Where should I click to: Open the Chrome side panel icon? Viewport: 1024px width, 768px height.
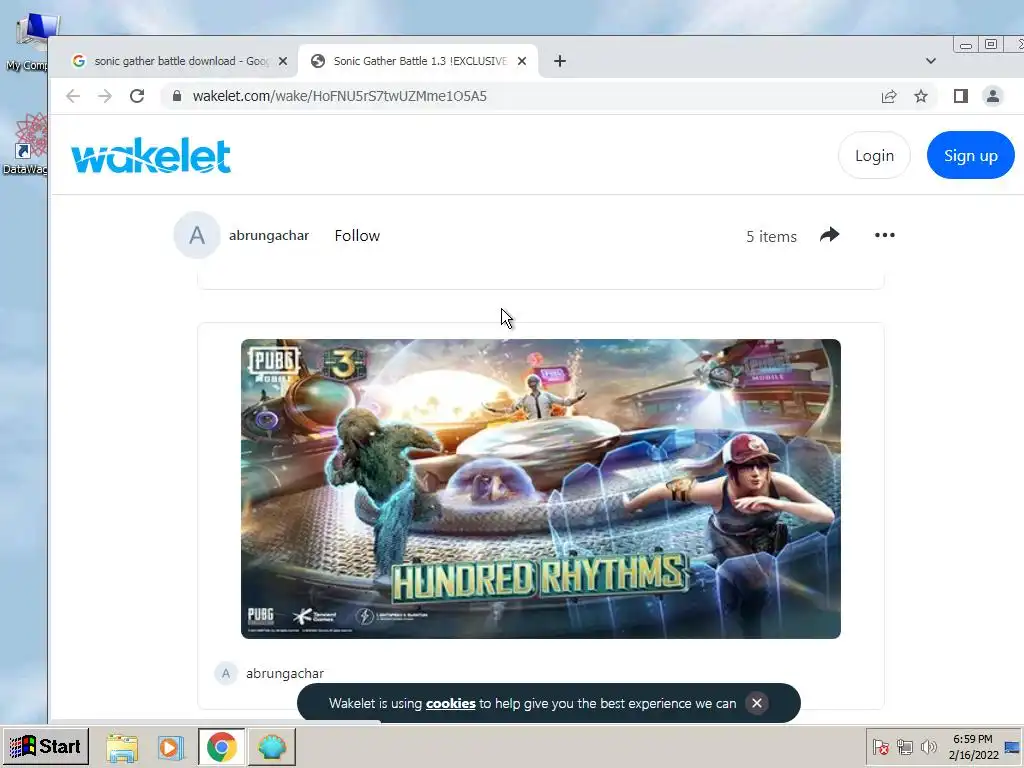click(961, 97)
